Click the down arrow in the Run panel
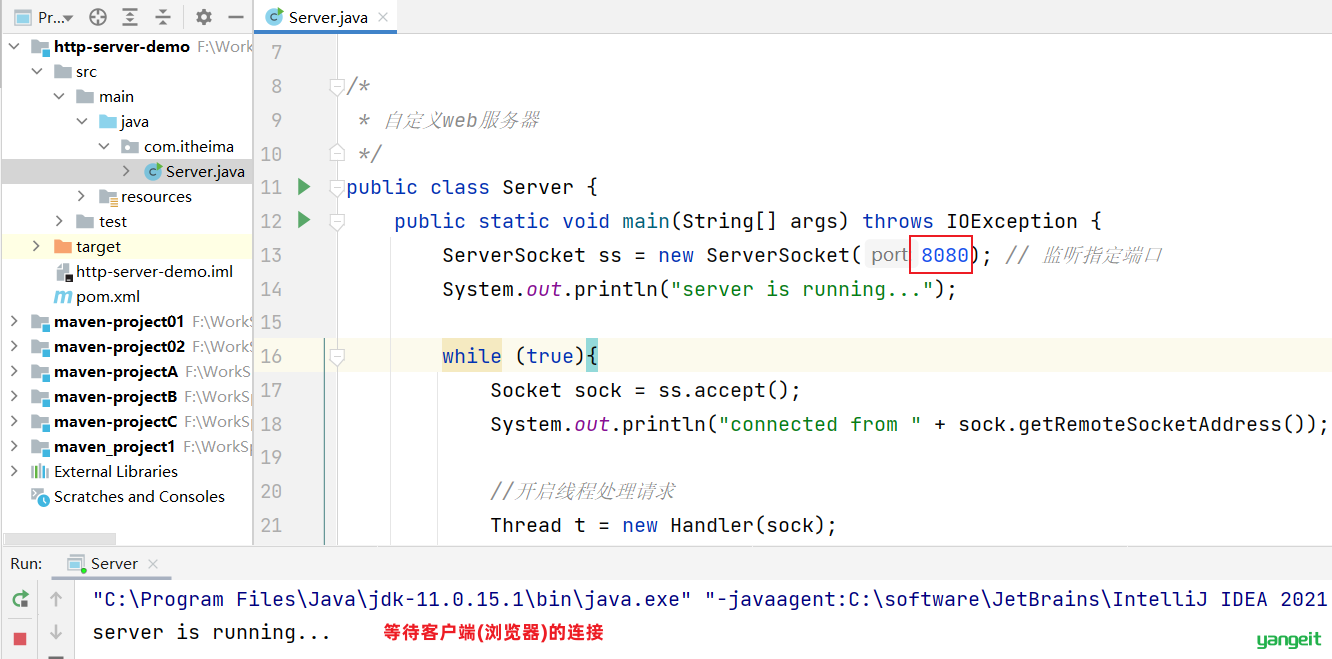Viewport: 1332px width, 659px height. pos(56,633)
